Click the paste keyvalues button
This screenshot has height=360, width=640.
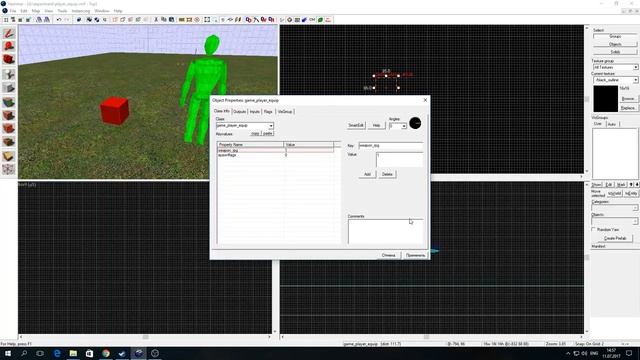click(x=267, y=133)
